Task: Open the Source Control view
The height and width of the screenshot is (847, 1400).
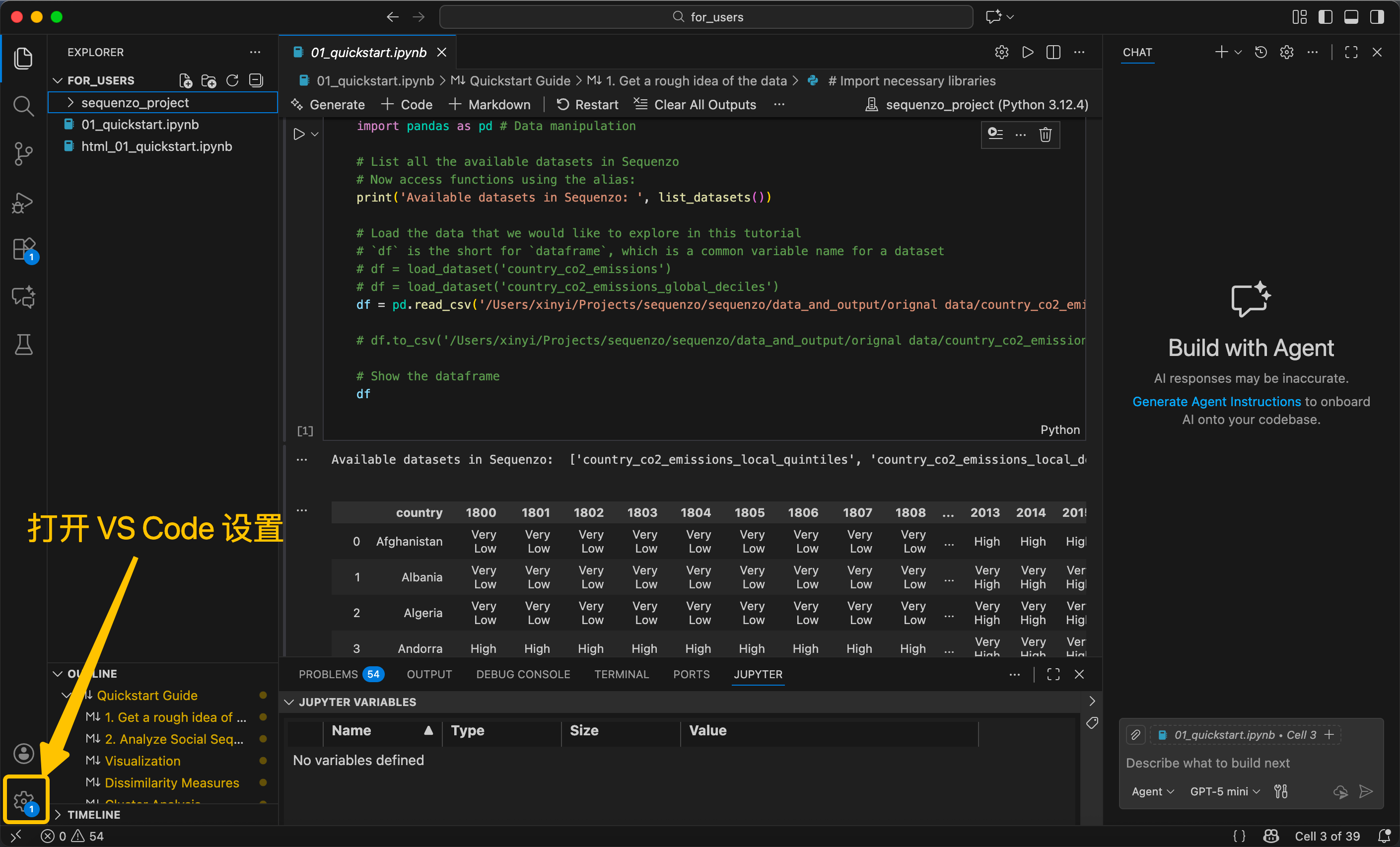Action: pos(23,153)
